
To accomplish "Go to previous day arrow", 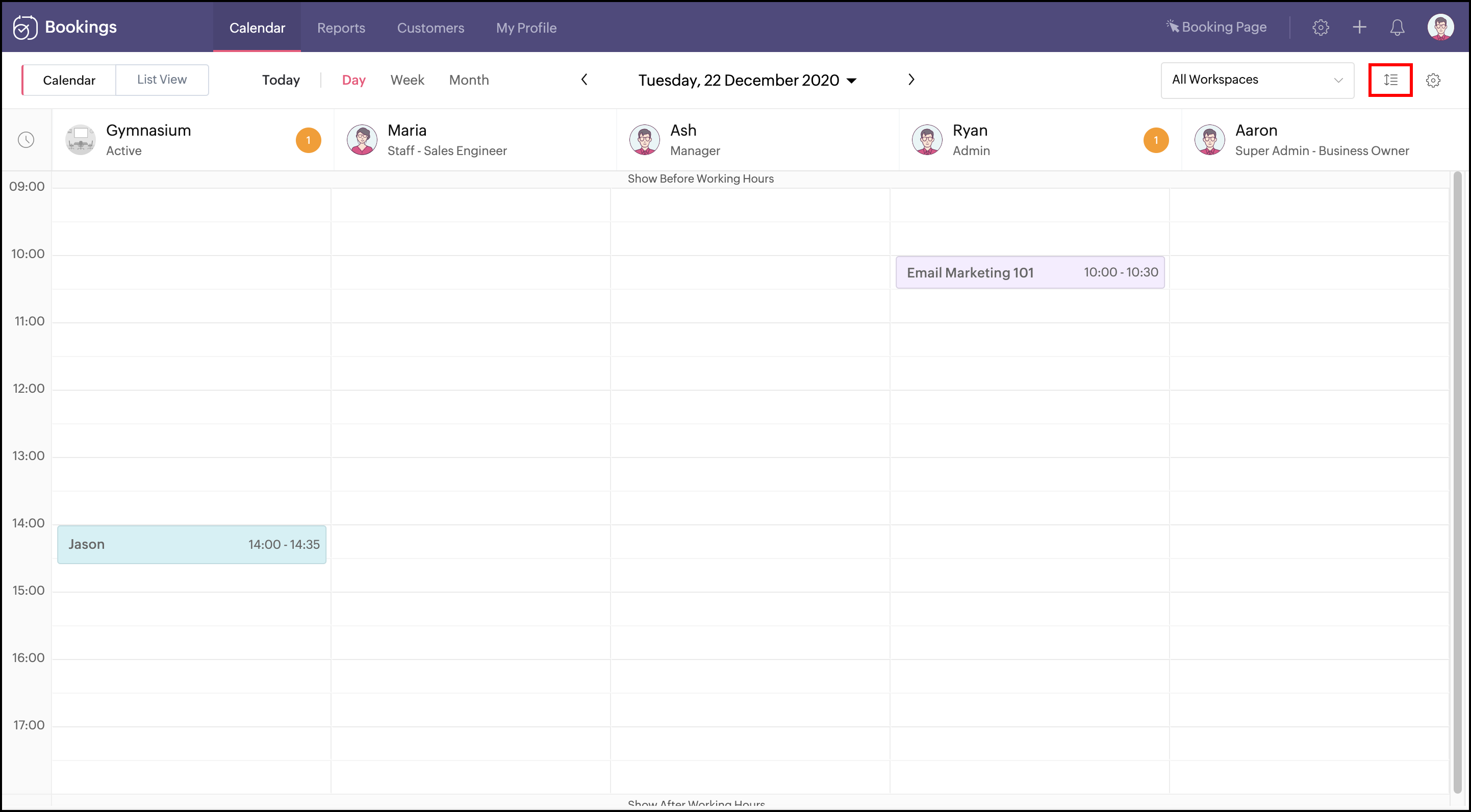I will click(584, 80).
